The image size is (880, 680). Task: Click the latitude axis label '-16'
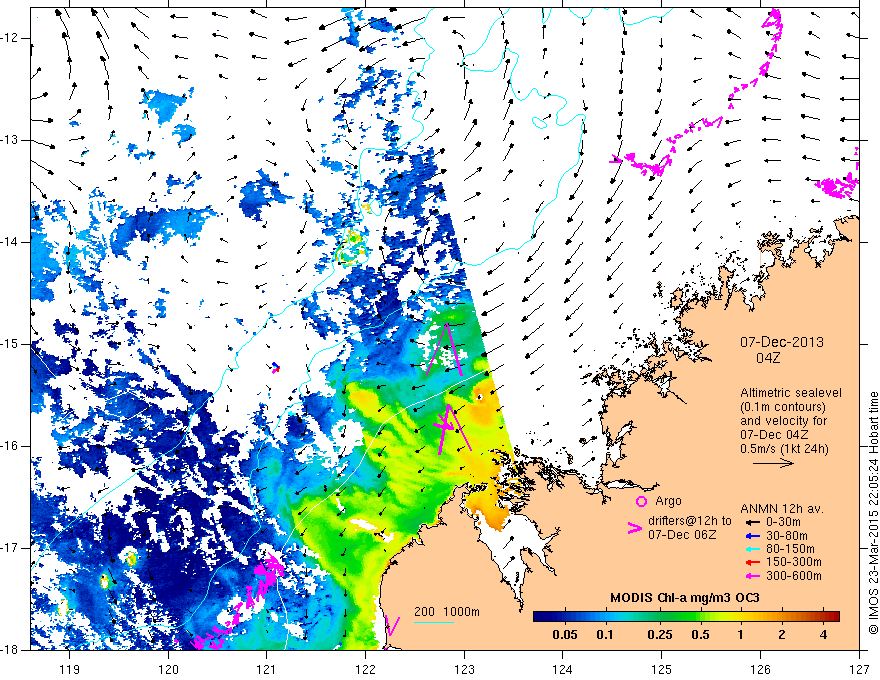(11, 446)
